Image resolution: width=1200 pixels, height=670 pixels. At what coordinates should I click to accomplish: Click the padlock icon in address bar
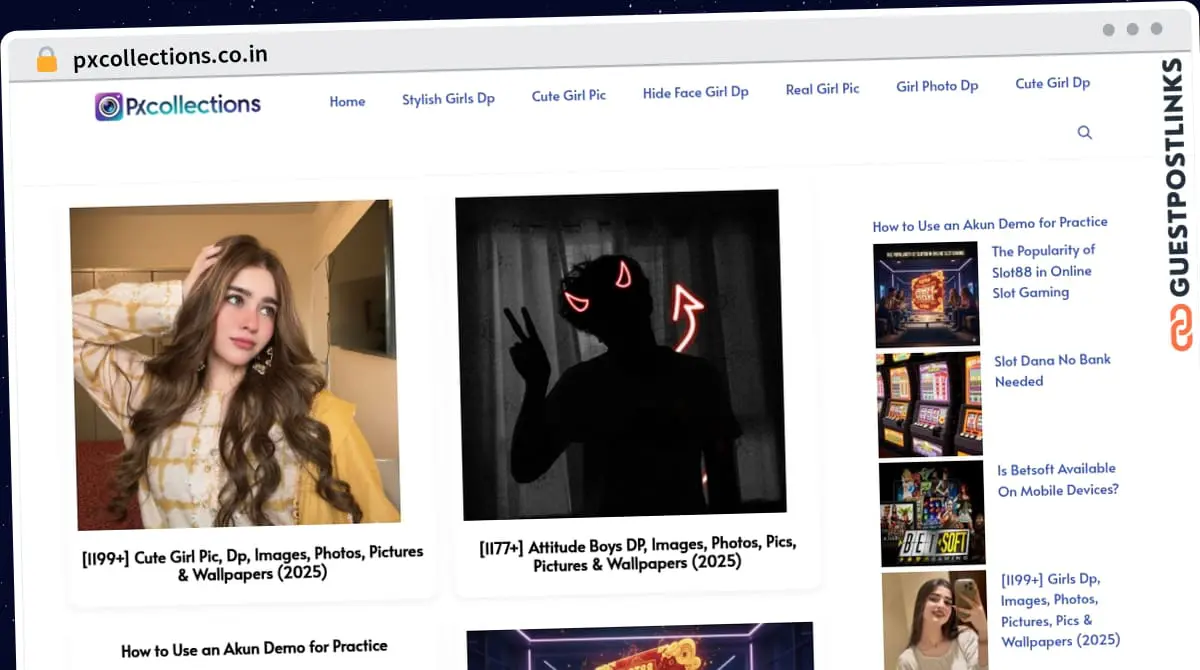pos(46,60)
